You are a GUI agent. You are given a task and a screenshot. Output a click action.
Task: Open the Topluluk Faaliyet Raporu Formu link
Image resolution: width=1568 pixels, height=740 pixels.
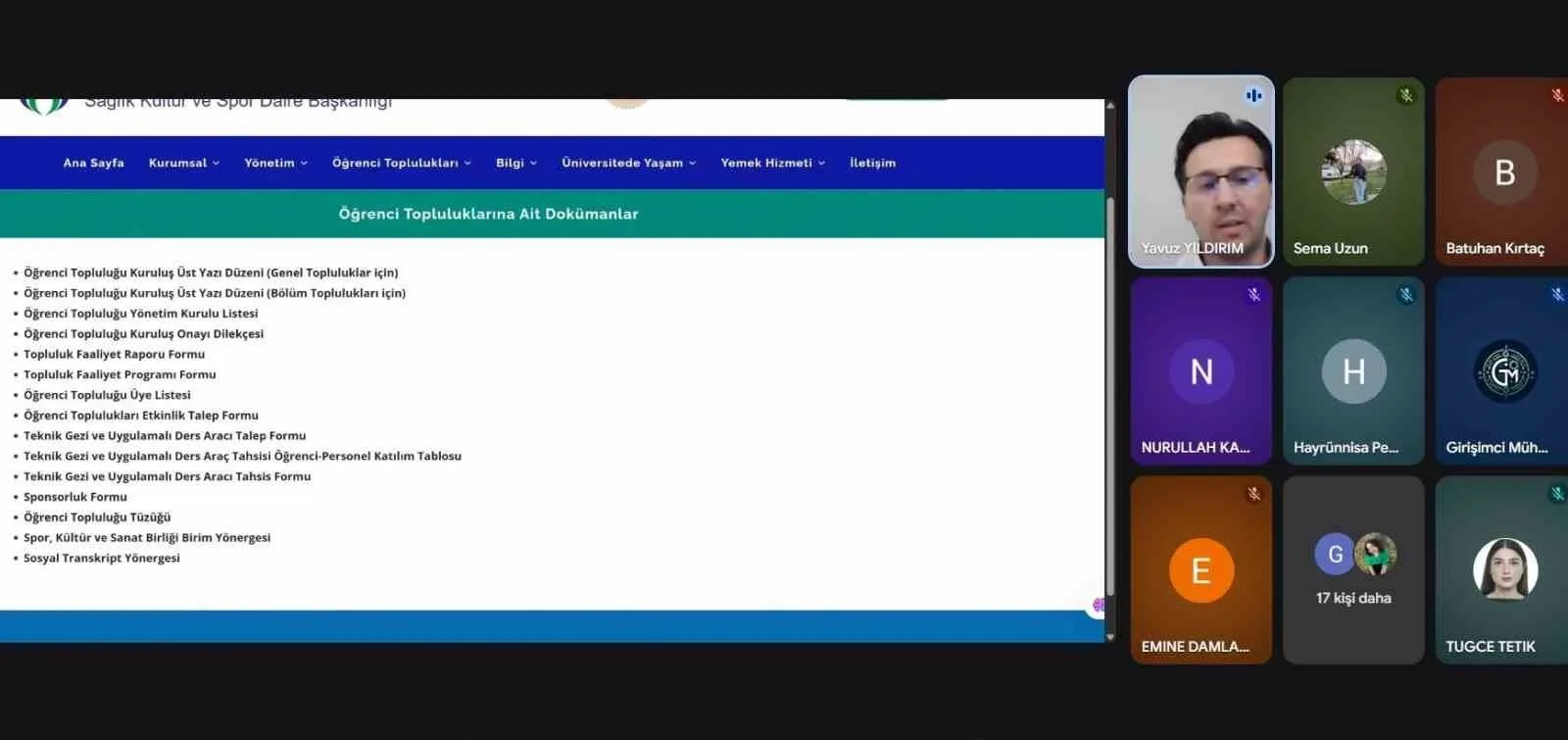tap(115, 354)
